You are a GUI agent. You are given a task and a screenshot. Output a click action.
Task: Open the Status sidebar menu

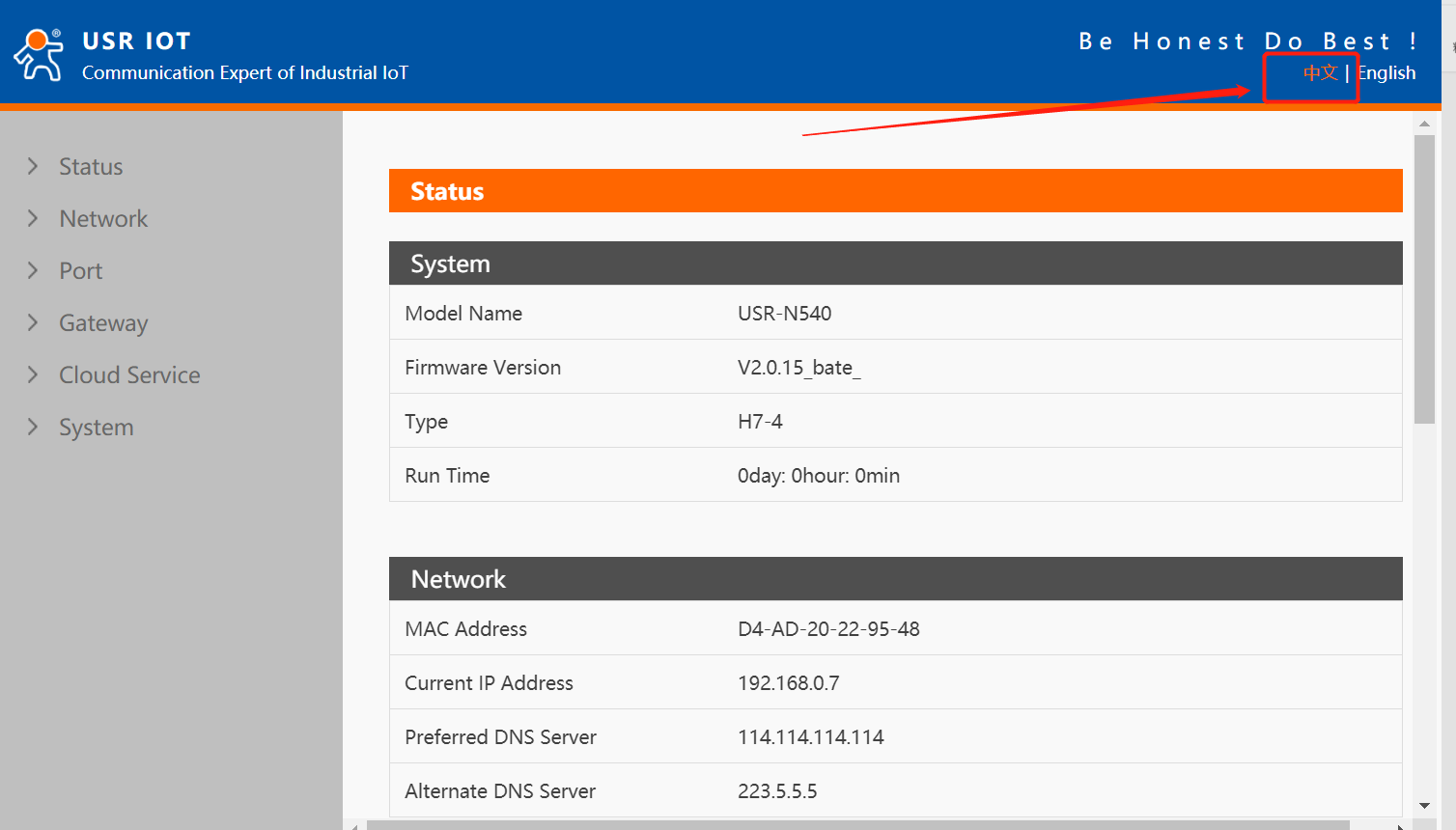point(91,167)
